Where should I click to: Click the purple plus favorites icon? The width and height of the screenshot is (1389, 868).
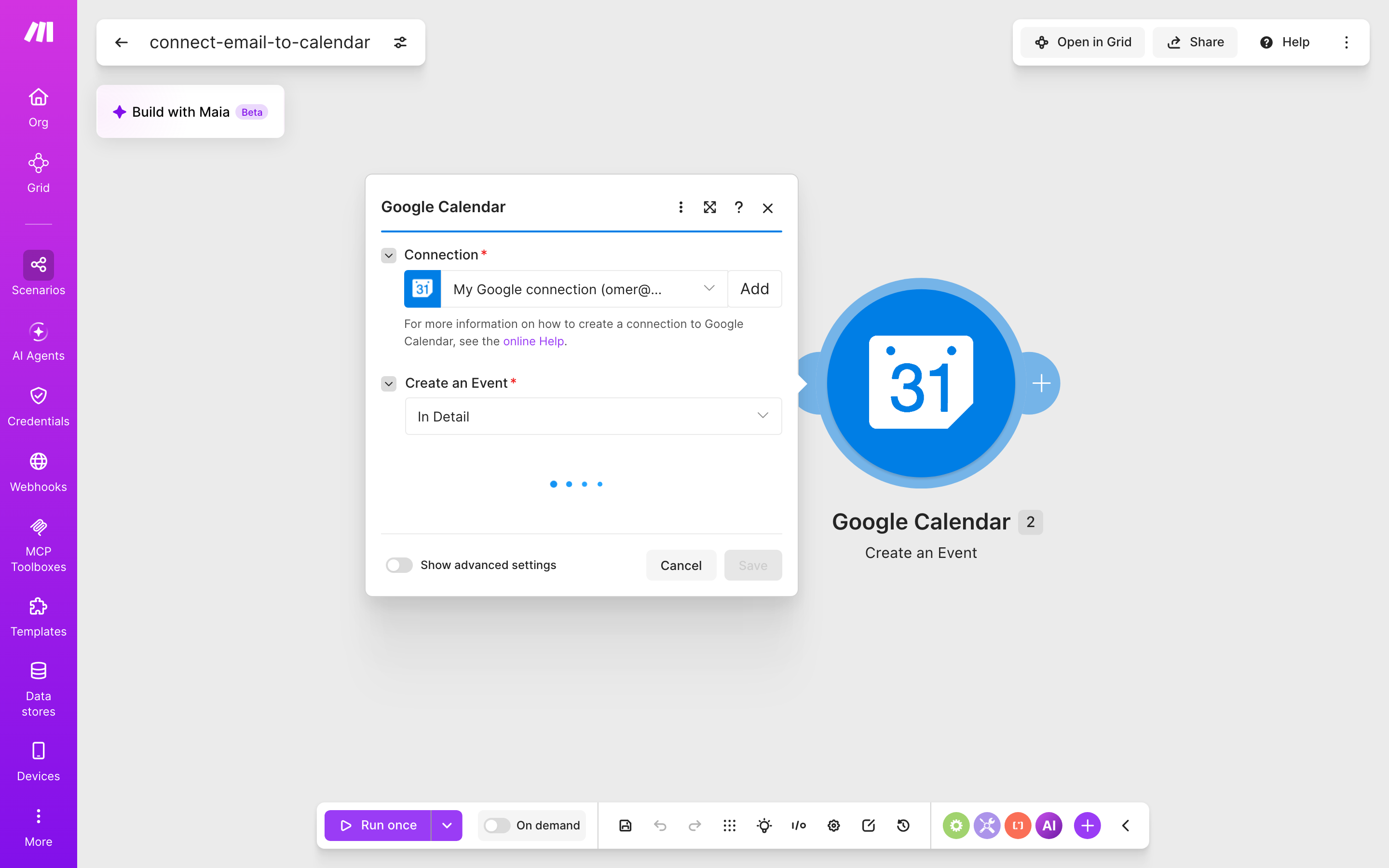tap(1087, 826)
